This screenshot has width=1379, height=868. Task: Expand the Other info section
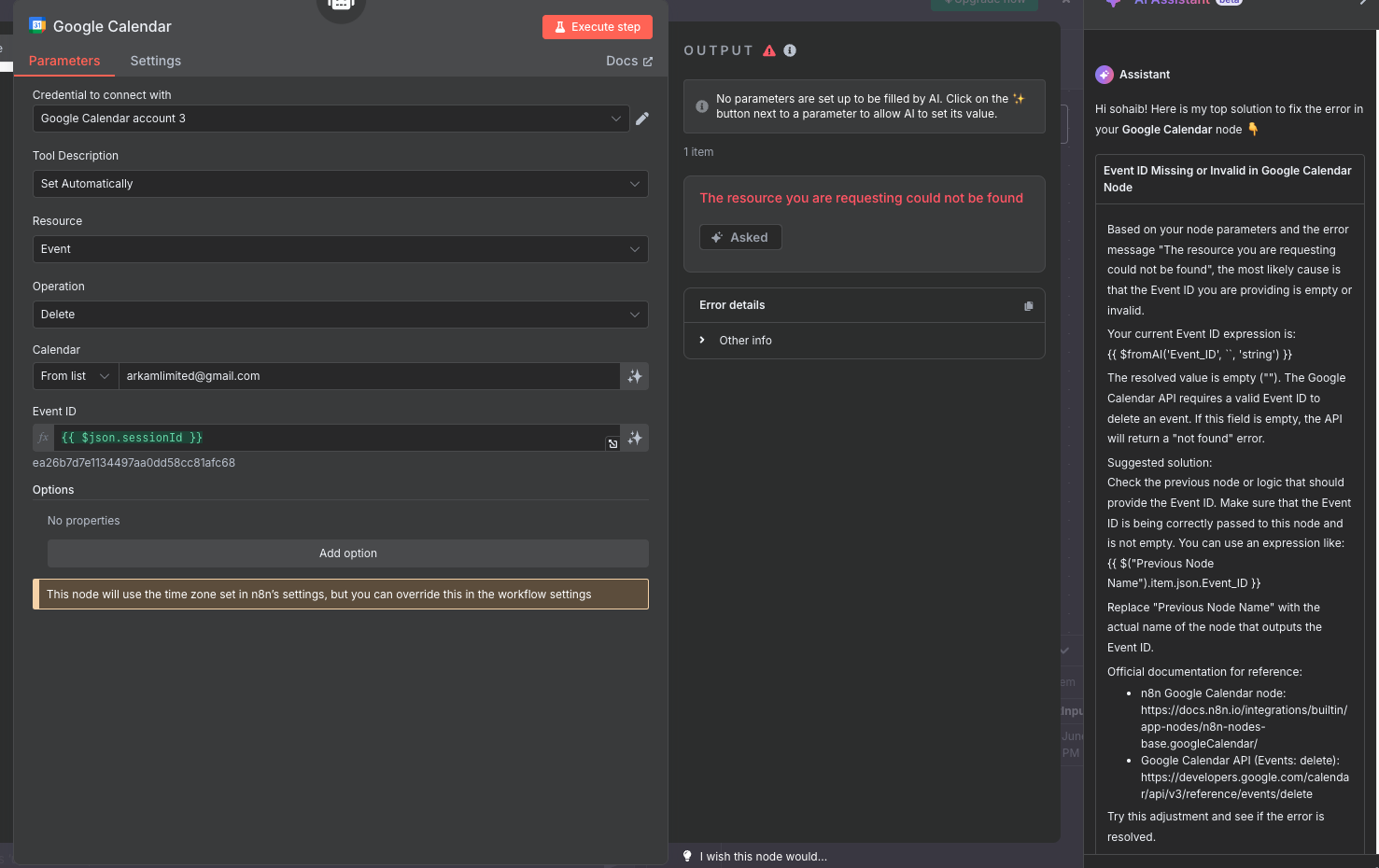(736, 341)
